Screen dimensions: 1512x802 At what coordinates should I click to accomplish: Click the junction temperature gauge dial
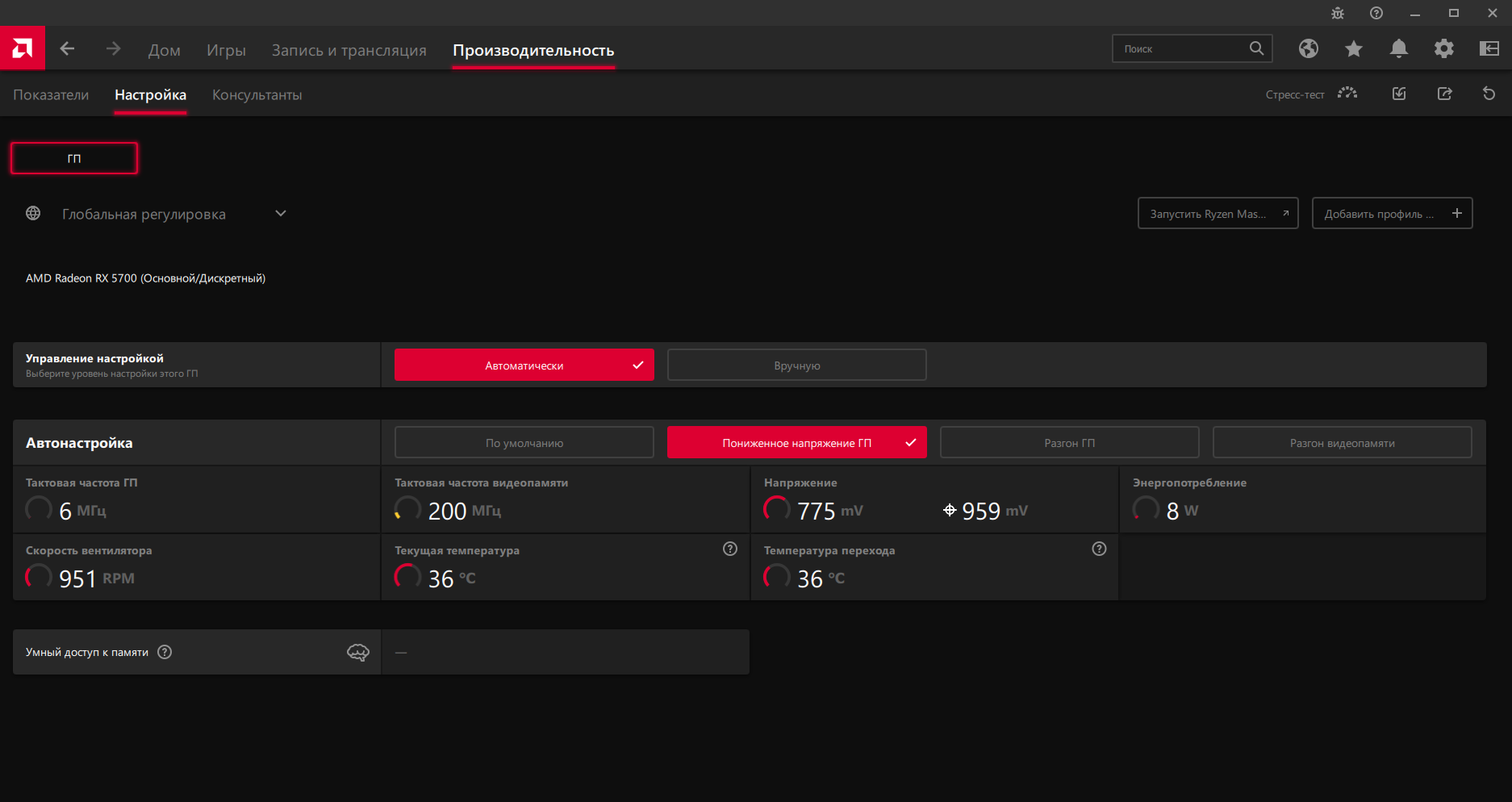tap(777, 577)
